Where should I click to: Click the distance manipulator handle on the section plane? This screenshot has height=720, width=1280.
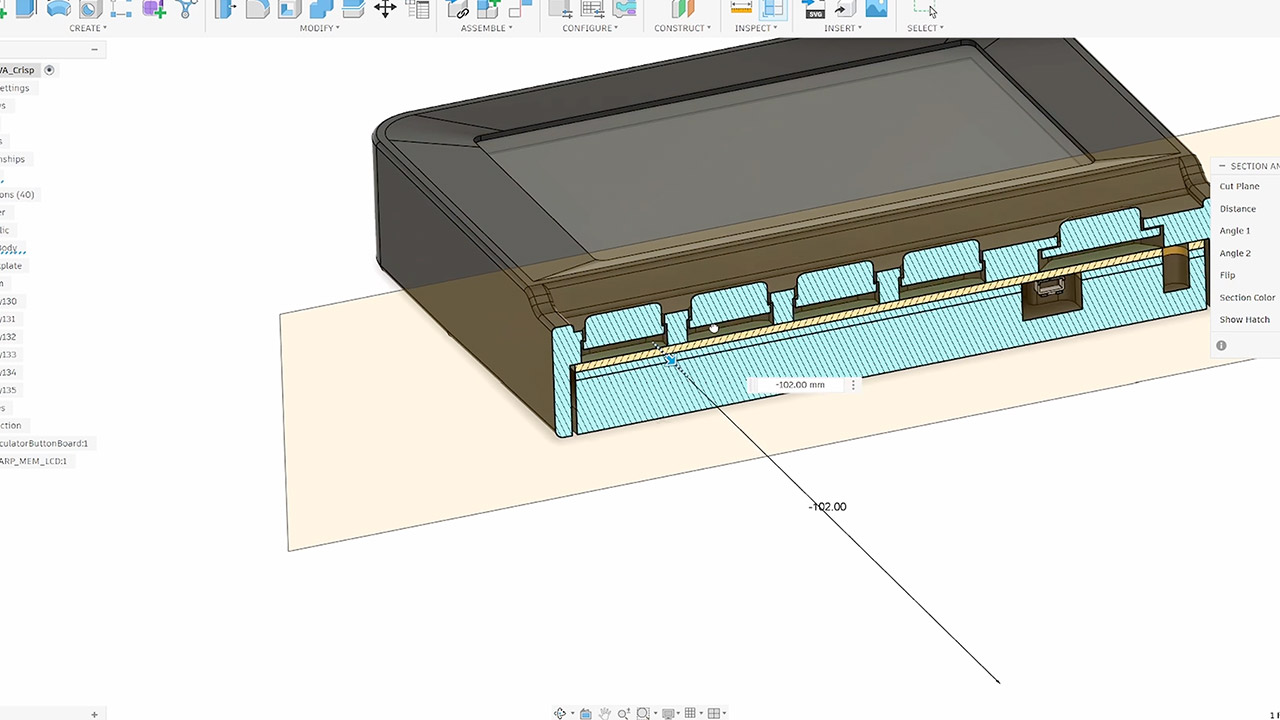pyautogui.click(x=671, y=360)
